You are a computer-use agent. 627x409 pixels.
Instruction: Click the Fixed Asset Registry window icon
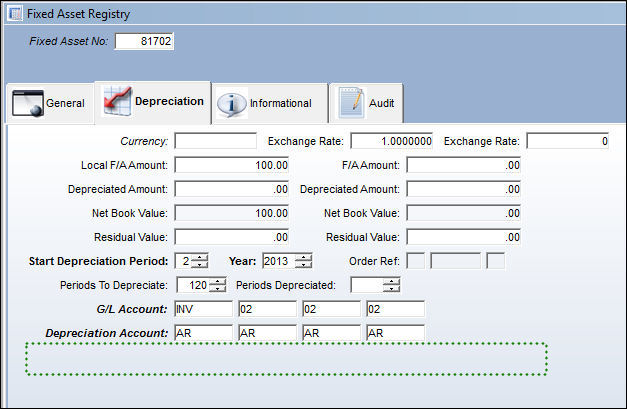15,14
